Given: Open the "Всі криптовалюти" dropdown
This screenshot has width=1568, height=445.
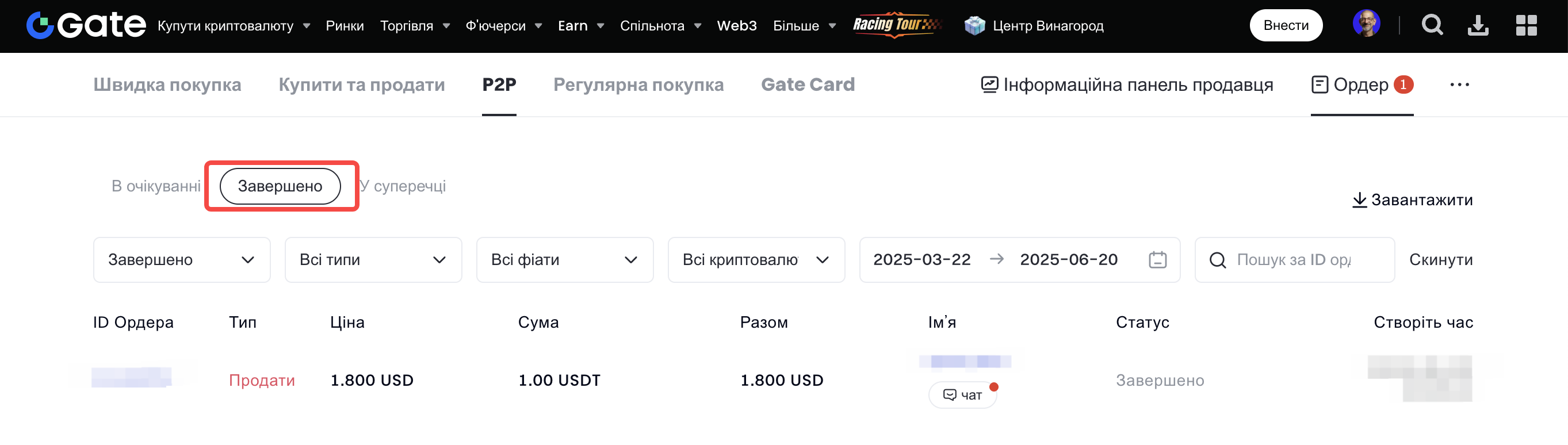Looking at the screenshot, I should [x=756, y=260].
